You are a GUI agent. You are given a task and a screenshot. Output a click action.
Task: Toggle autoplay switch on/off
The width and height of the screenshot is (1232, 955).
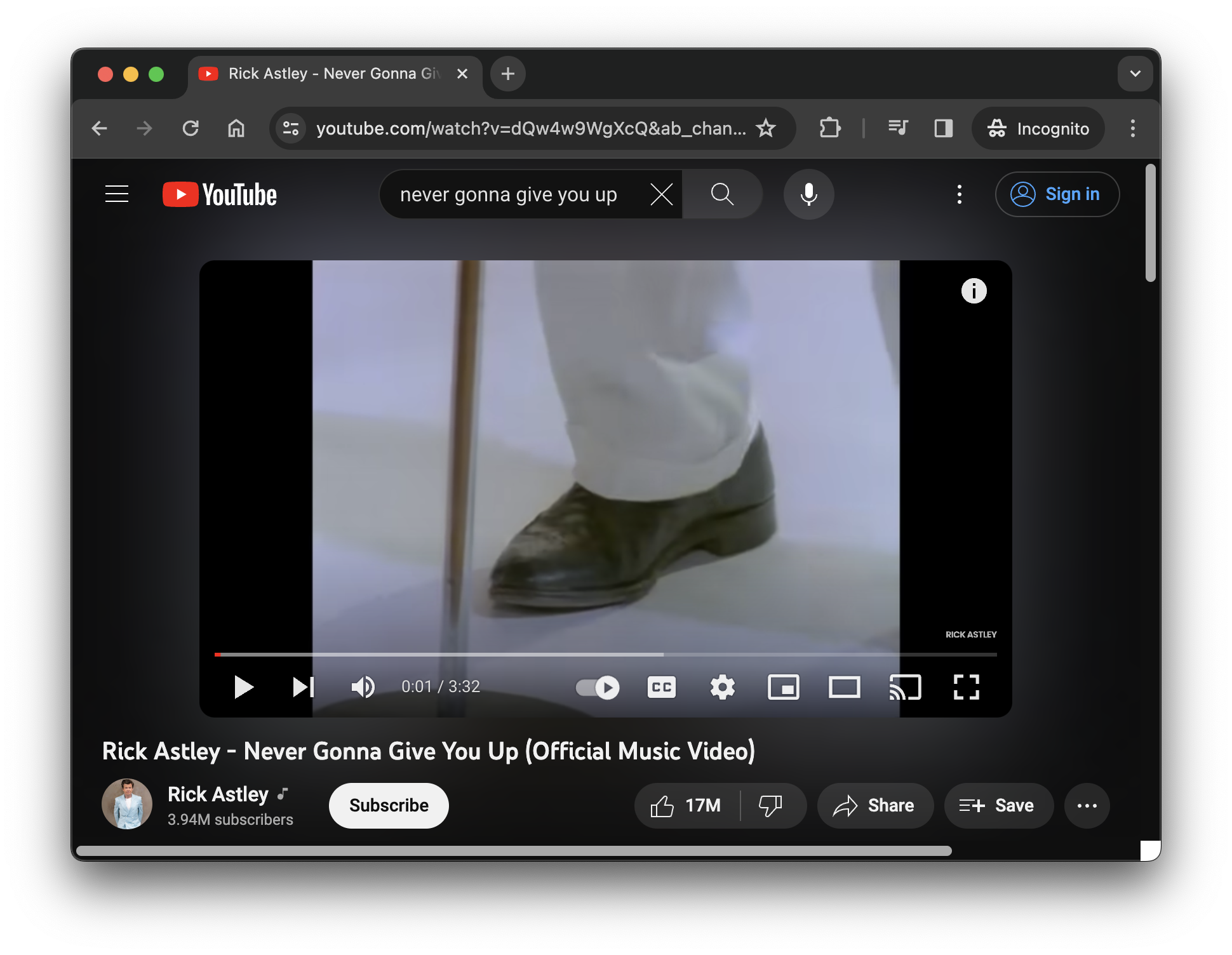597,686
